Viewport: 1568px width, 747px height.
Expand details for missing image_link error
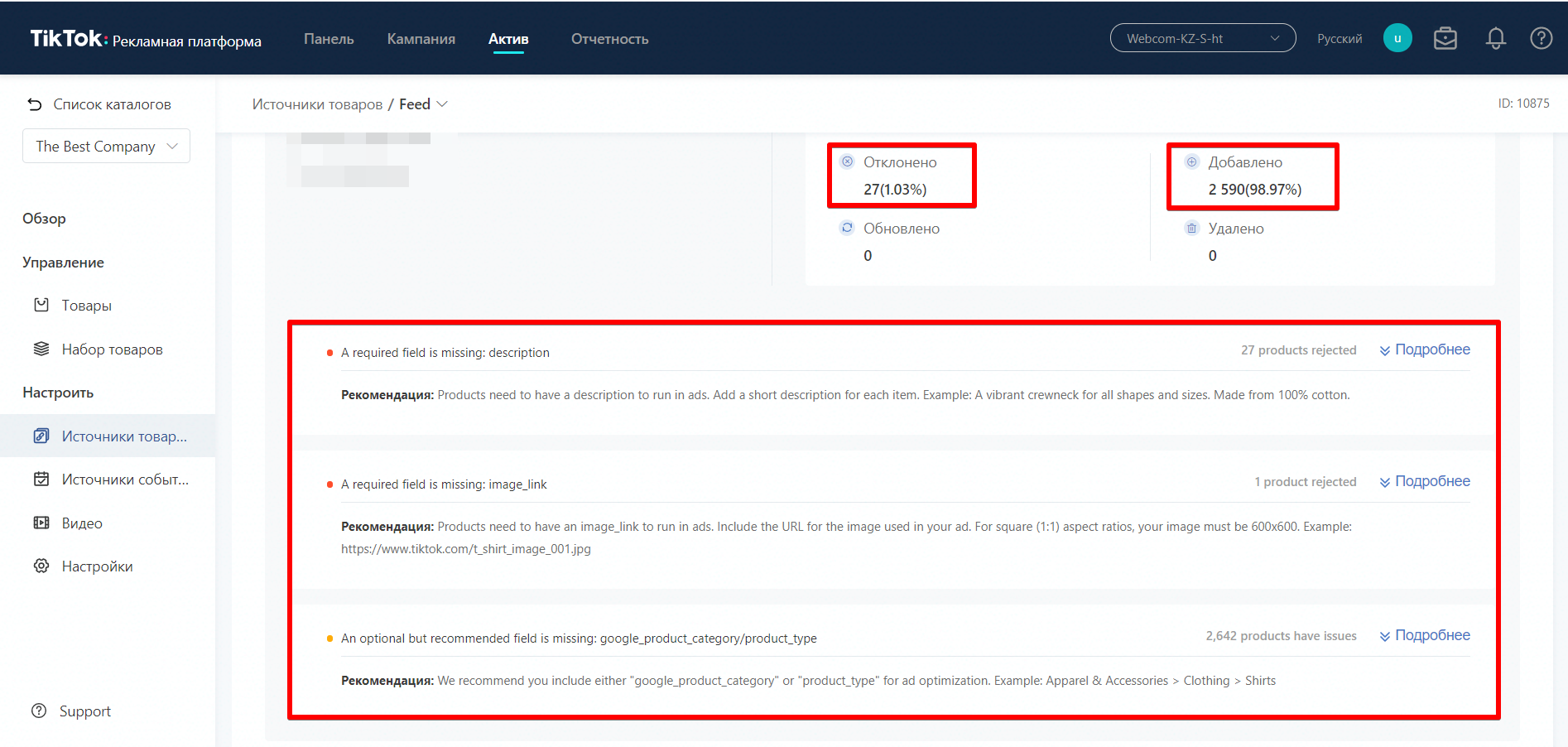[x=1425, y=482]
